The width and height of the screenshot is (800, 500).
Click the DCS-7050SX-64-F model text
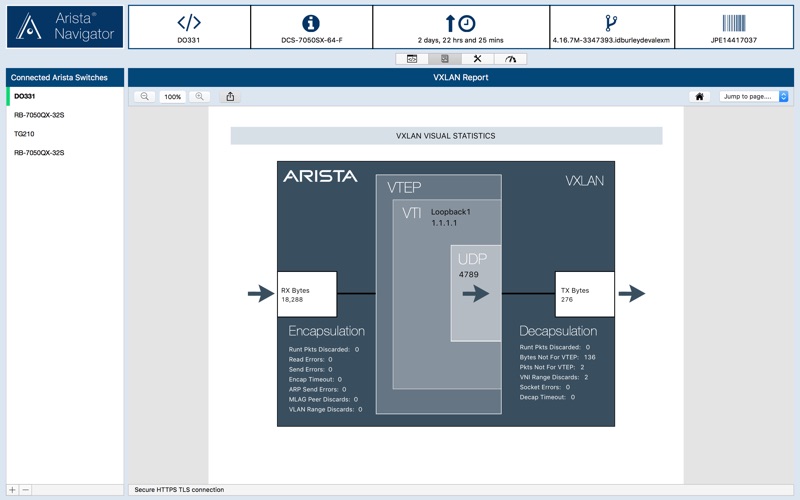312,40
